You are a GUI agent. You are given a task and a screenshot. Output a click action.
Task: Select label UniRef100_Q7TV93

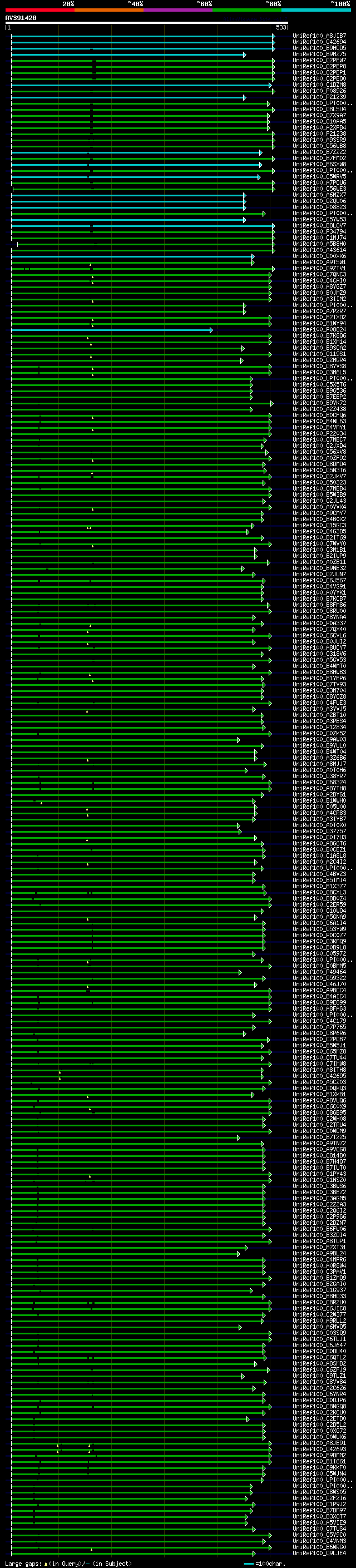point(319,684)
